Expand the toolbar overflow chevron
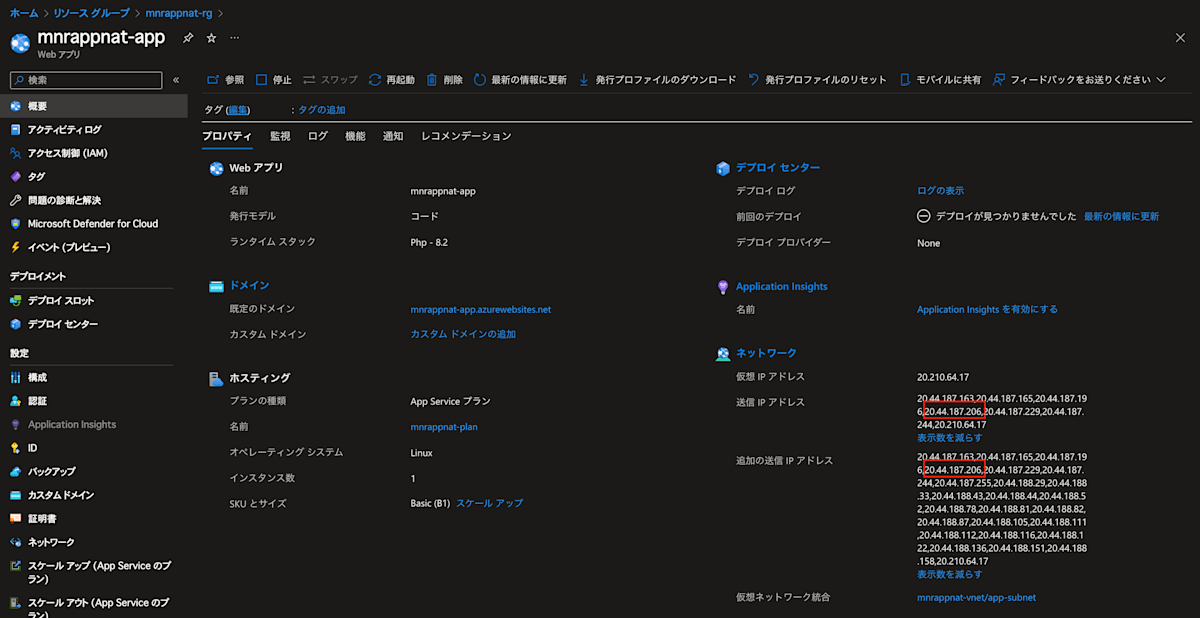Screen dimensions: 1200x618 click(x=1161, y=80)
